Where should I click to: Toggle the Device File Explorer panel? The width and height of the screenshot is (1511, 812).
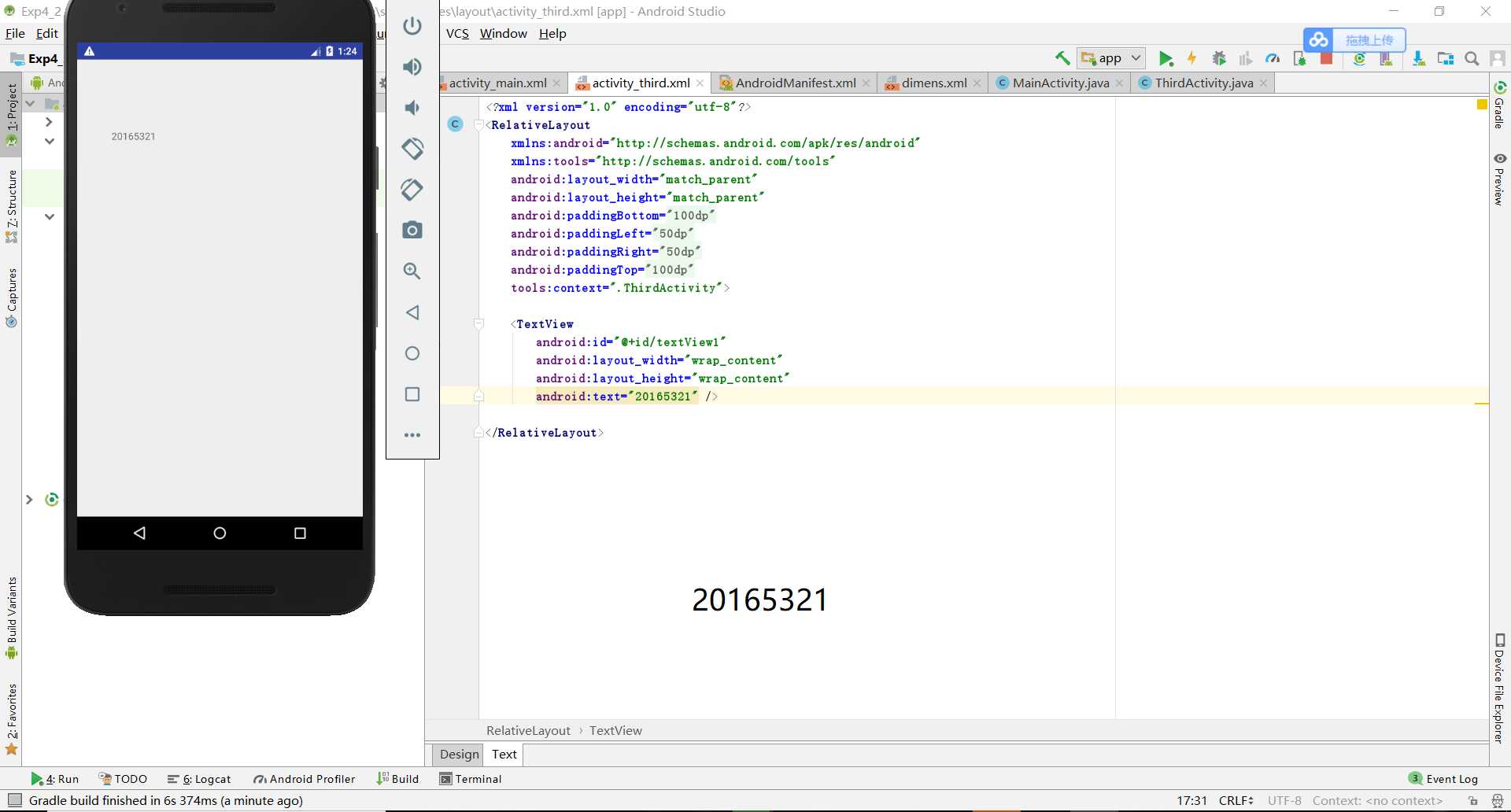click(x=1500, y=688)
